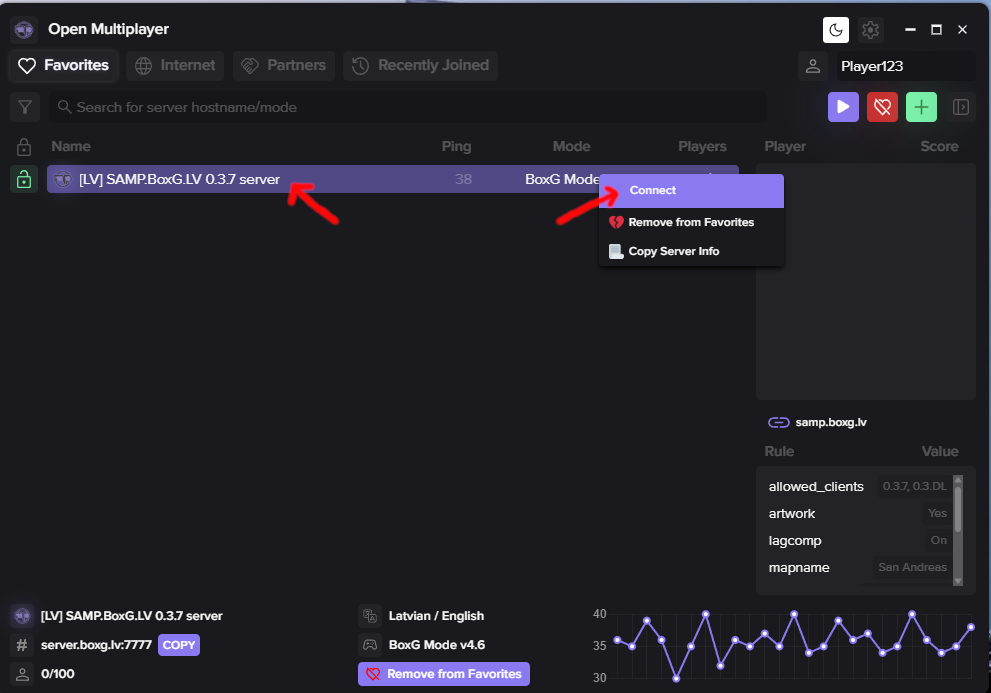Select the [LV] SAMP.BoxG.LV 0.3.7 server row
Image resolution: width=991 pixels, height=693 pixels.
tap(392, 179)
